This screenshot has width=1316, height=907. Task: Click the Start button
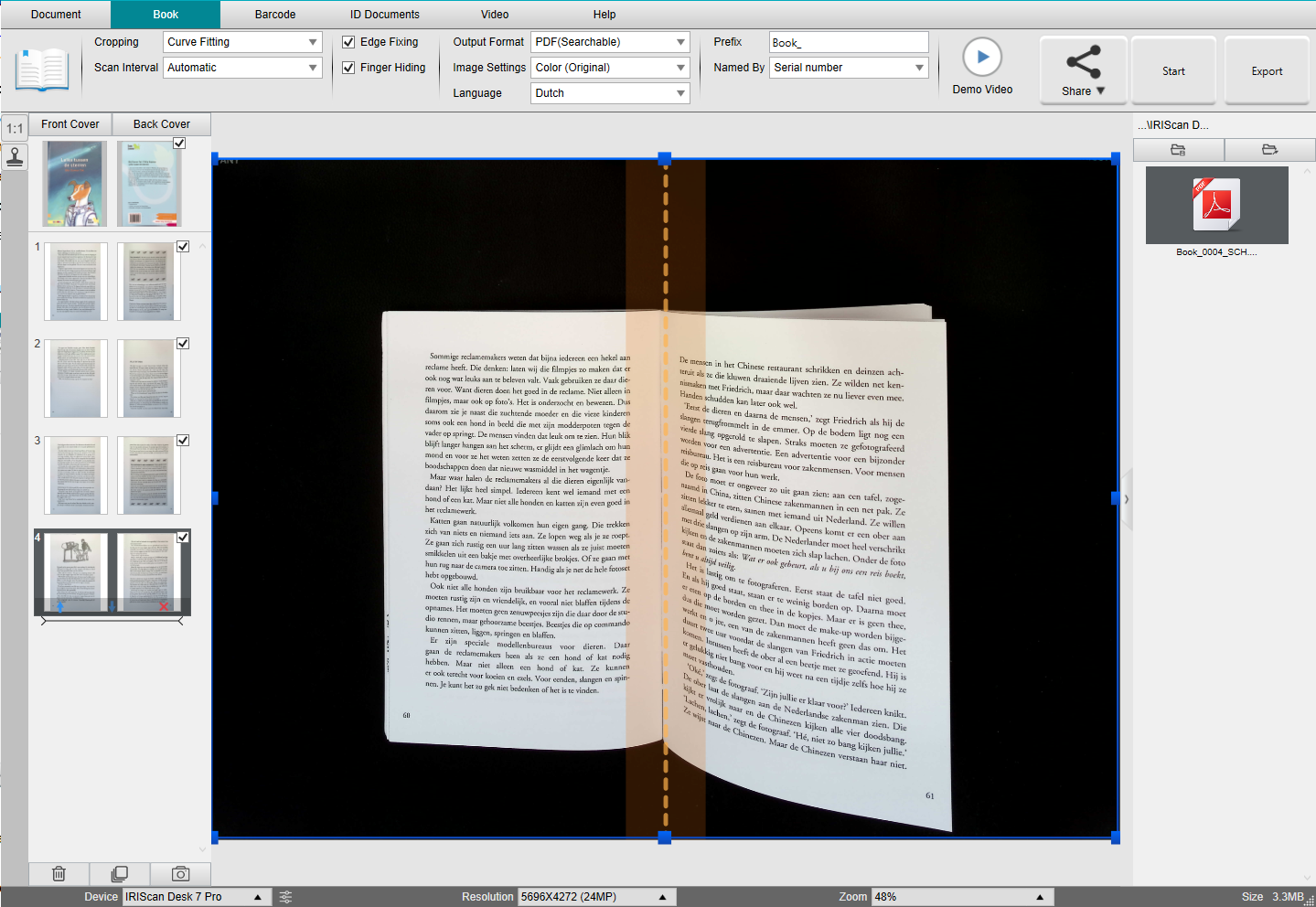1173,70
